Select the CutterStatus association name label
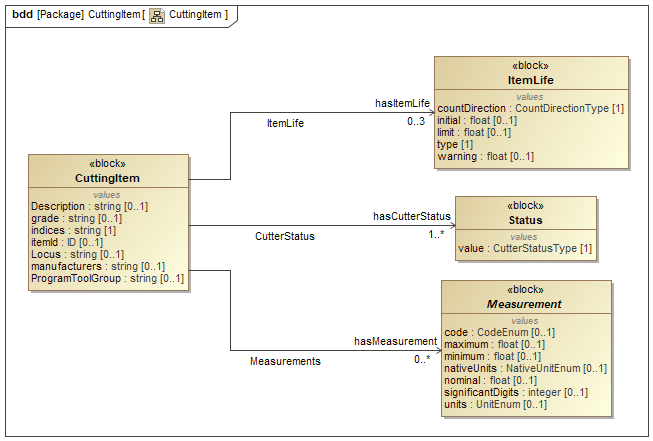 click(284, 237)
